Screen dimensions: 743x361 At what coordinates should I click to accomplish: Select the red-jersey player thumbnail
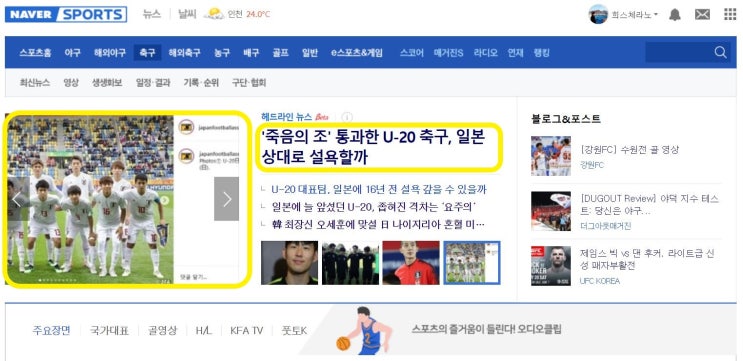[411, 263]
